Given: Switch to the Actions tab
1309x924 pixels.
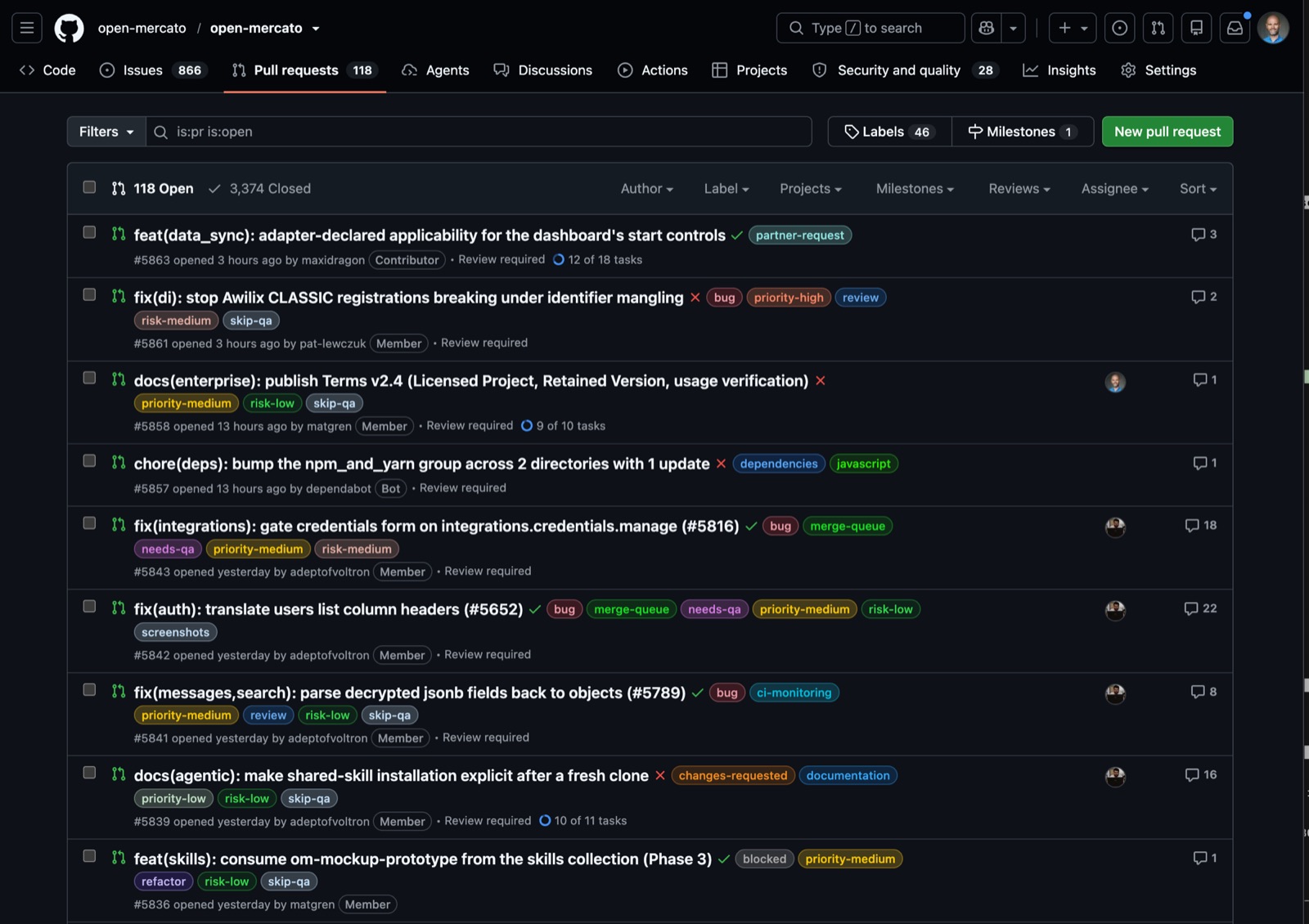Looking at the screenshot, I should 653,70.
